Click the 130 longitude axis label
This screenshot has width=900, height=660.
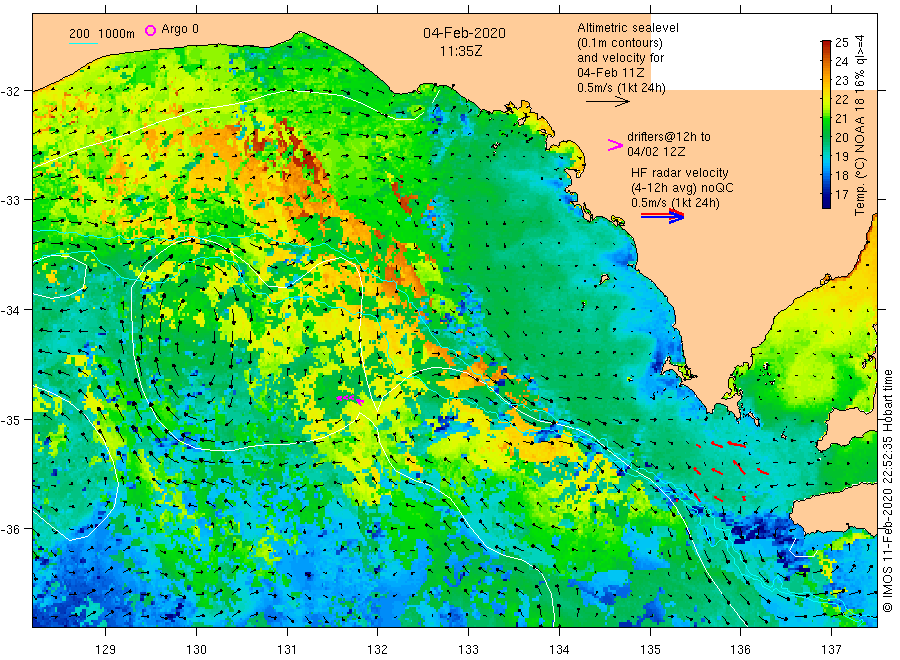click(196, 650)
